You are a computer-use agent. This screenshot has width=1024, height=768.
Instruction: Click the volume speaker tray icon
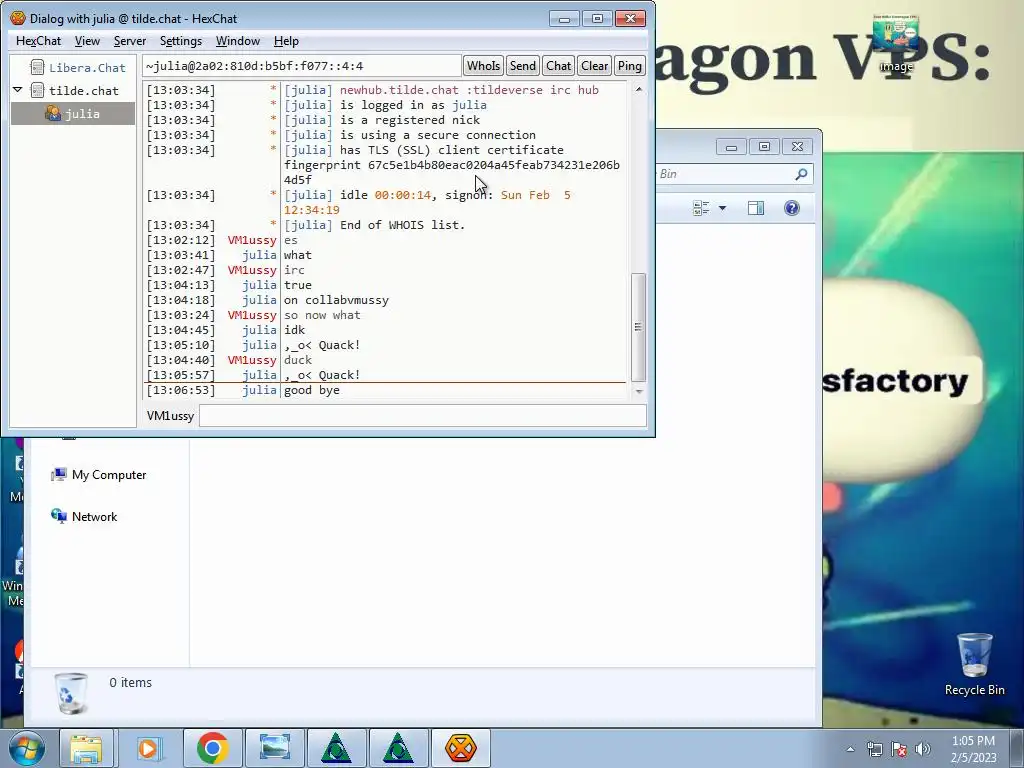923,749
